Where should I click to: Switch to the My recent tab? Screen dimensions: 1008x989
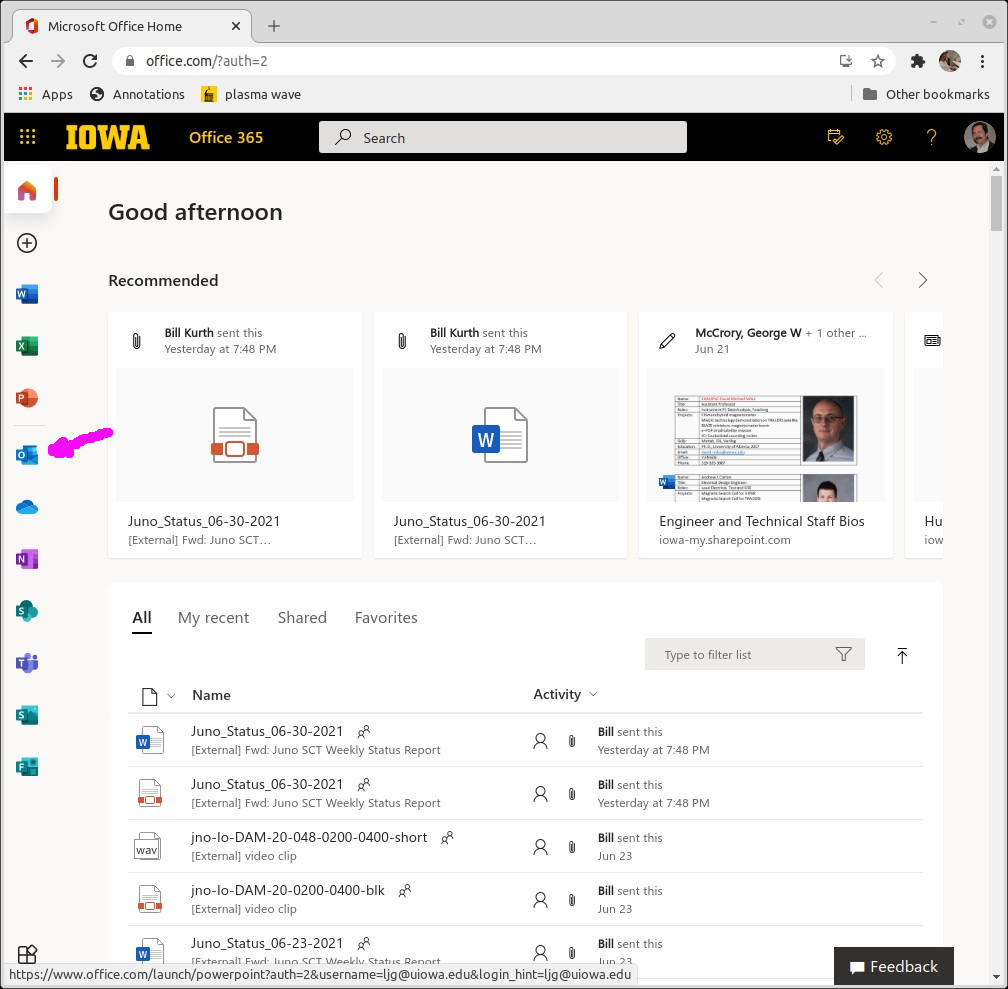213,618
